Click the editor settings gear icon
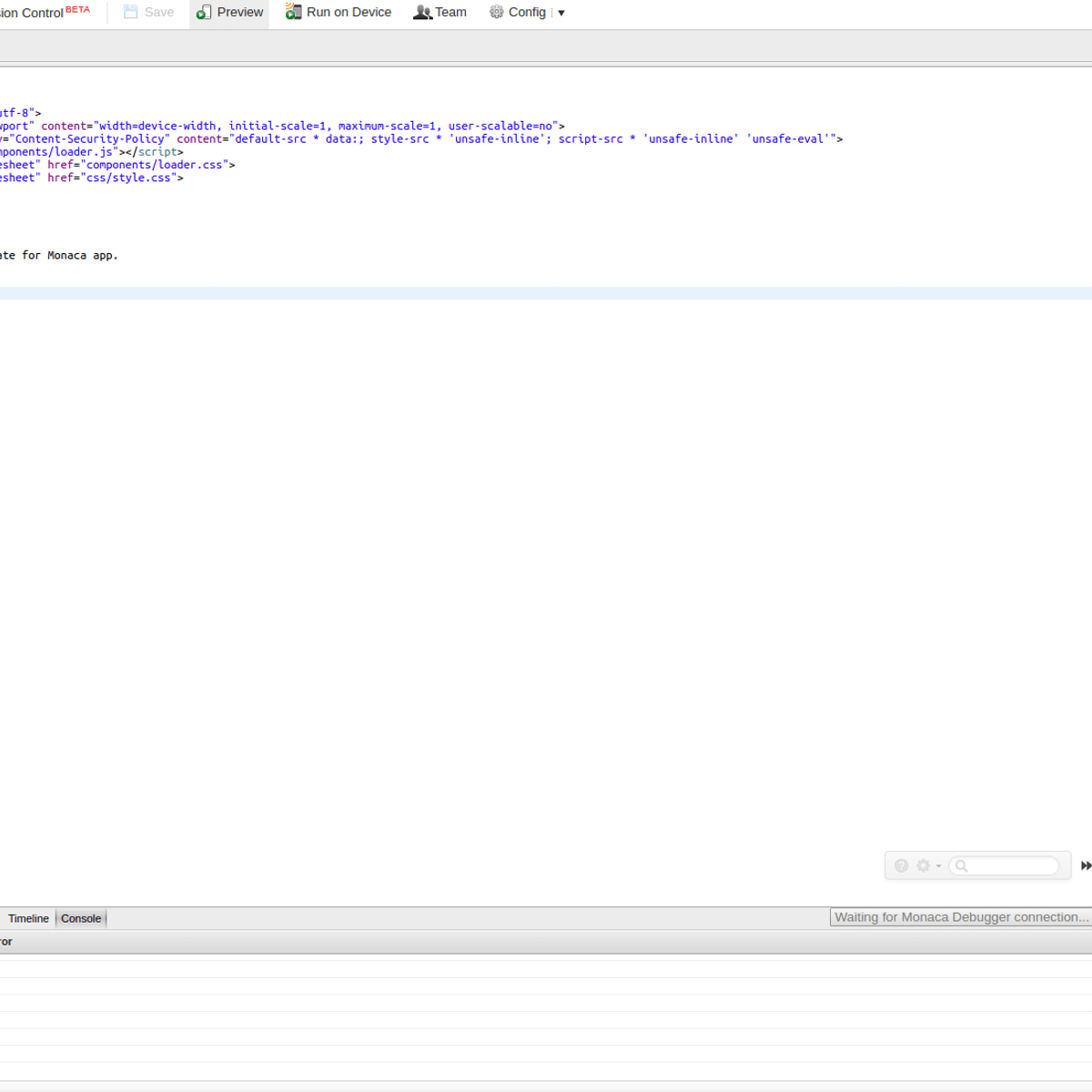Viewport: 1092px width, 1092px height. (924, 865)
